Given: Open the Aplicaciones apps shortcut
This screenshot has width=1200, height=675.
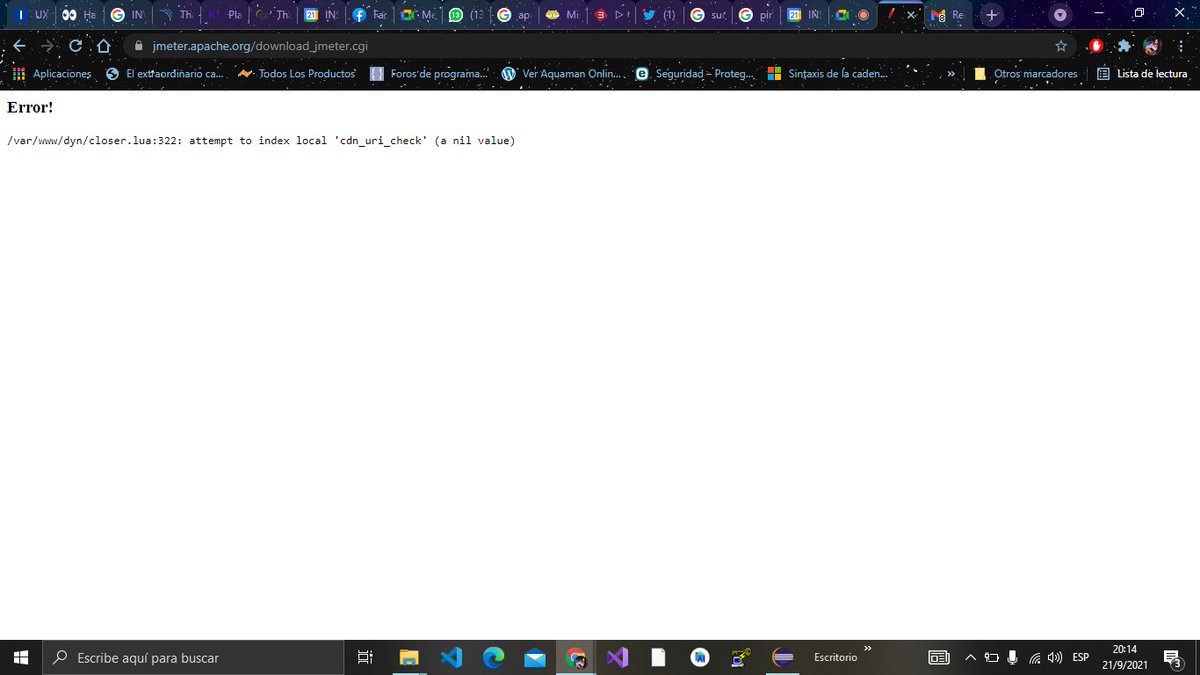Looking at the screenshot, I should pos(51,74).
